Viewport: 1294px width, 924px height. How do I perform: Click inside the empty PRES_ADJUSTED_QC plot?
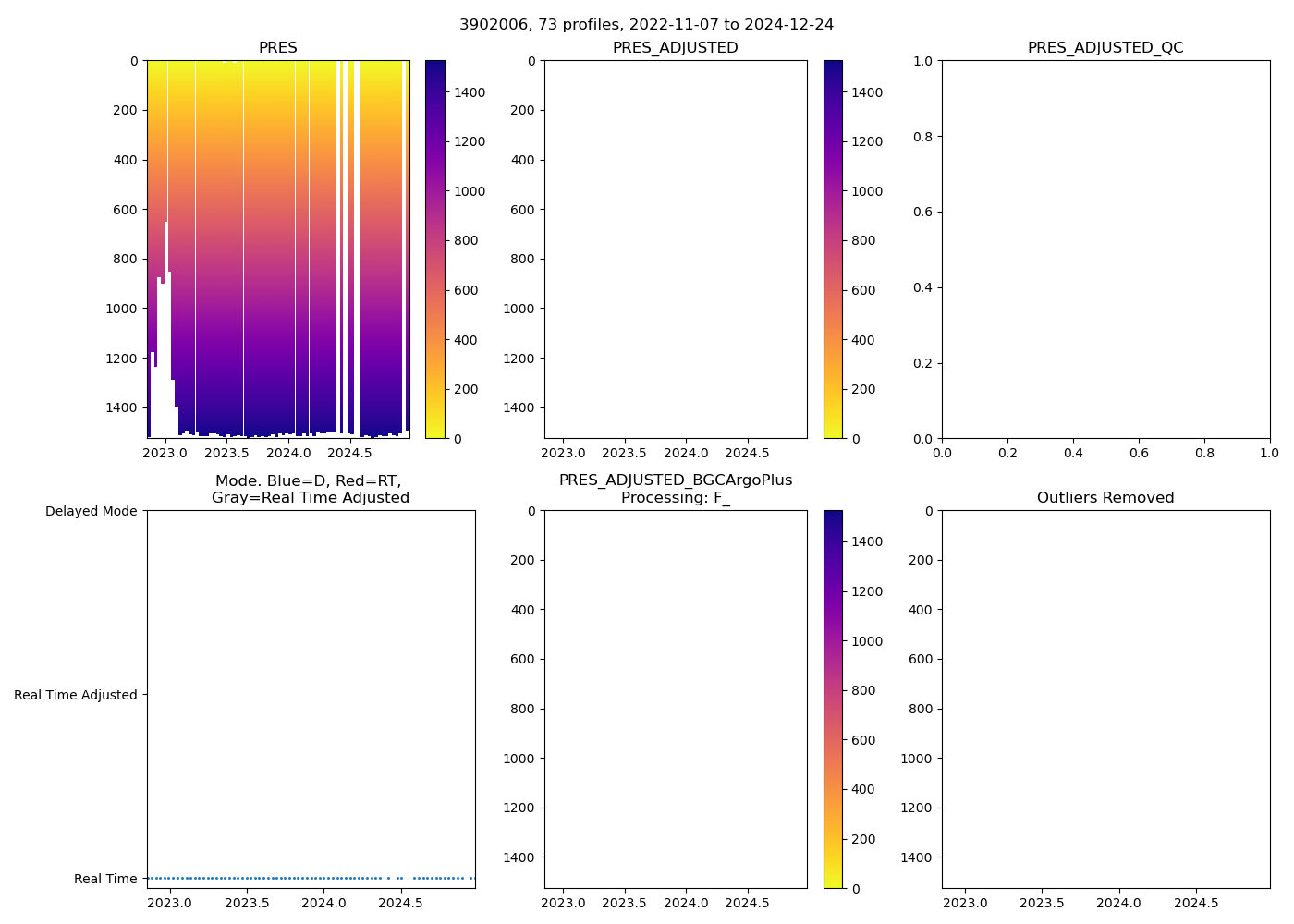tap(1105, 249)
